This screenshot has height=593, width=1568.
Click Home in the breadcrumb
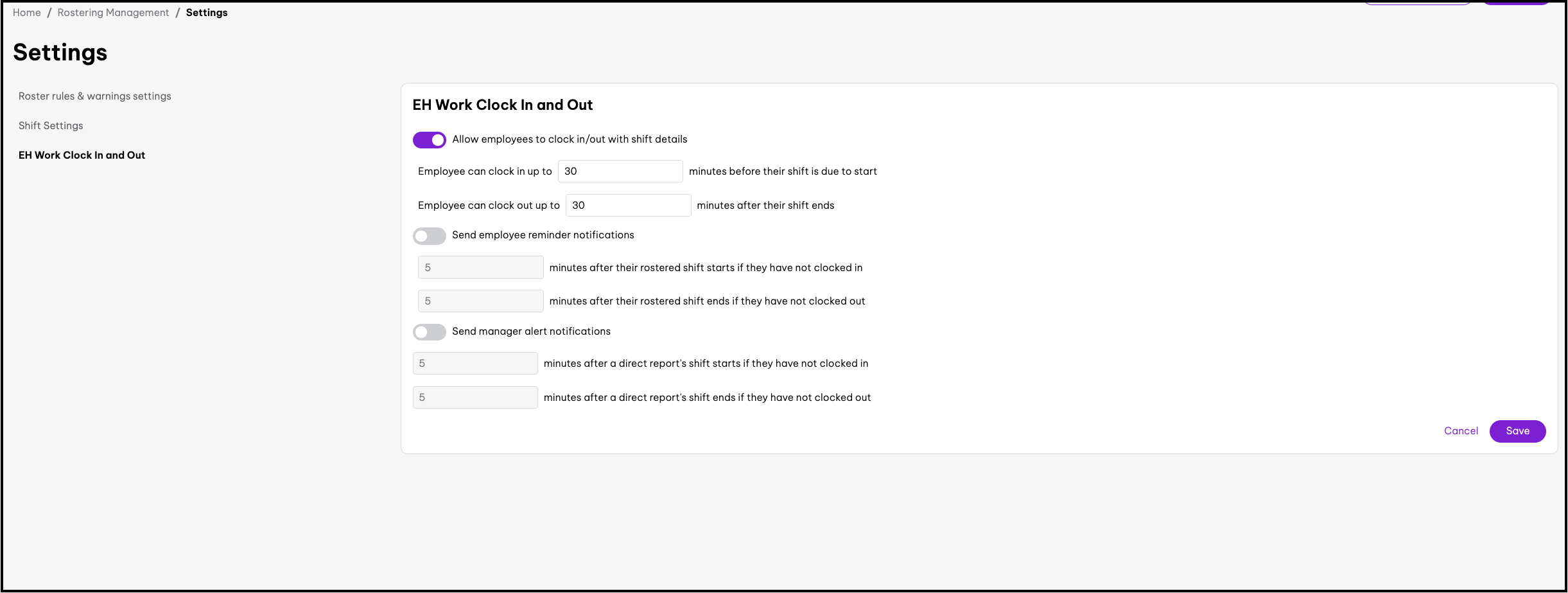coord(27,13)
